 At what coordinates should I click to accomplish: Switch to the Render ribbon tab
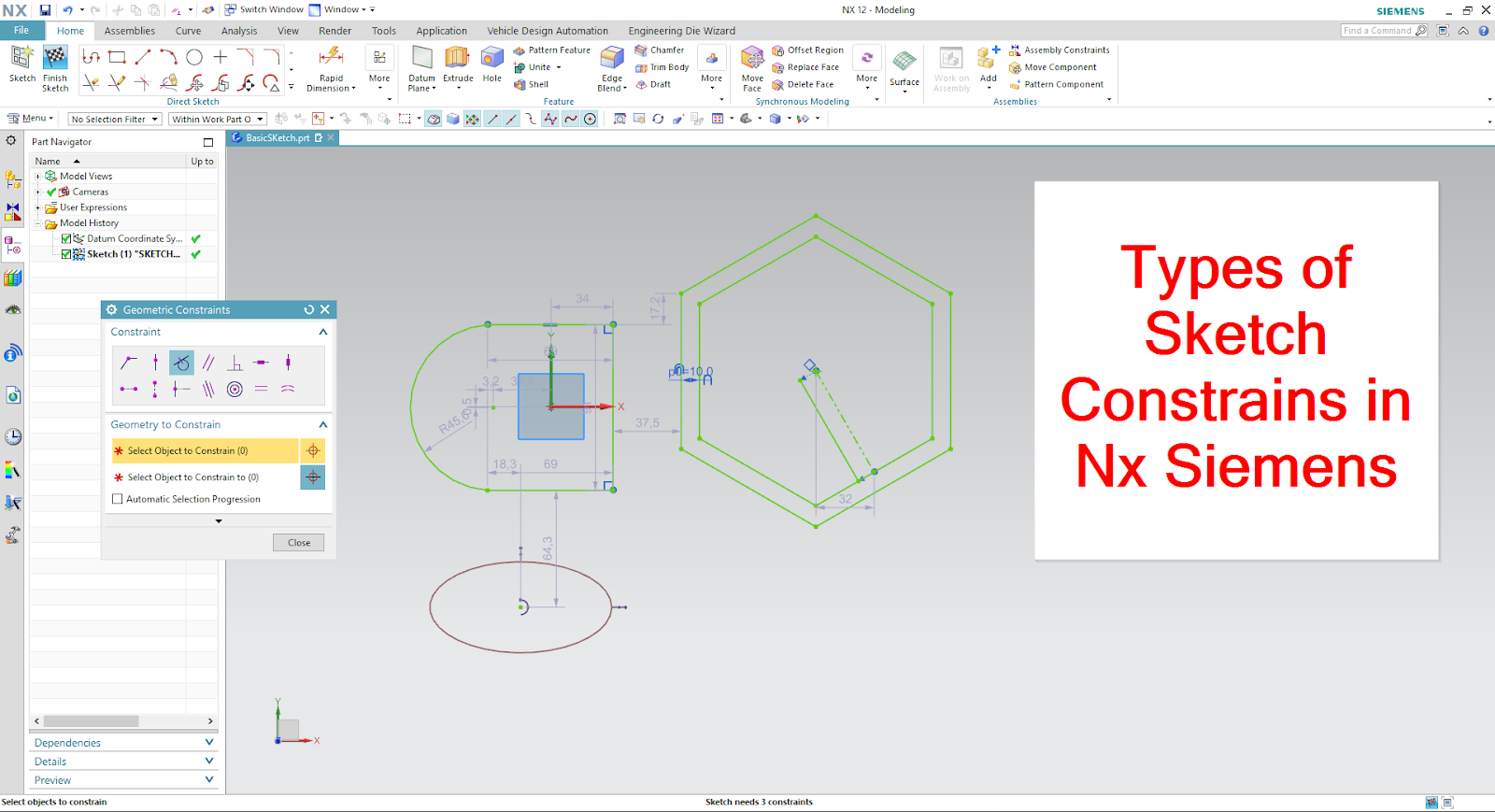[335, 31]
